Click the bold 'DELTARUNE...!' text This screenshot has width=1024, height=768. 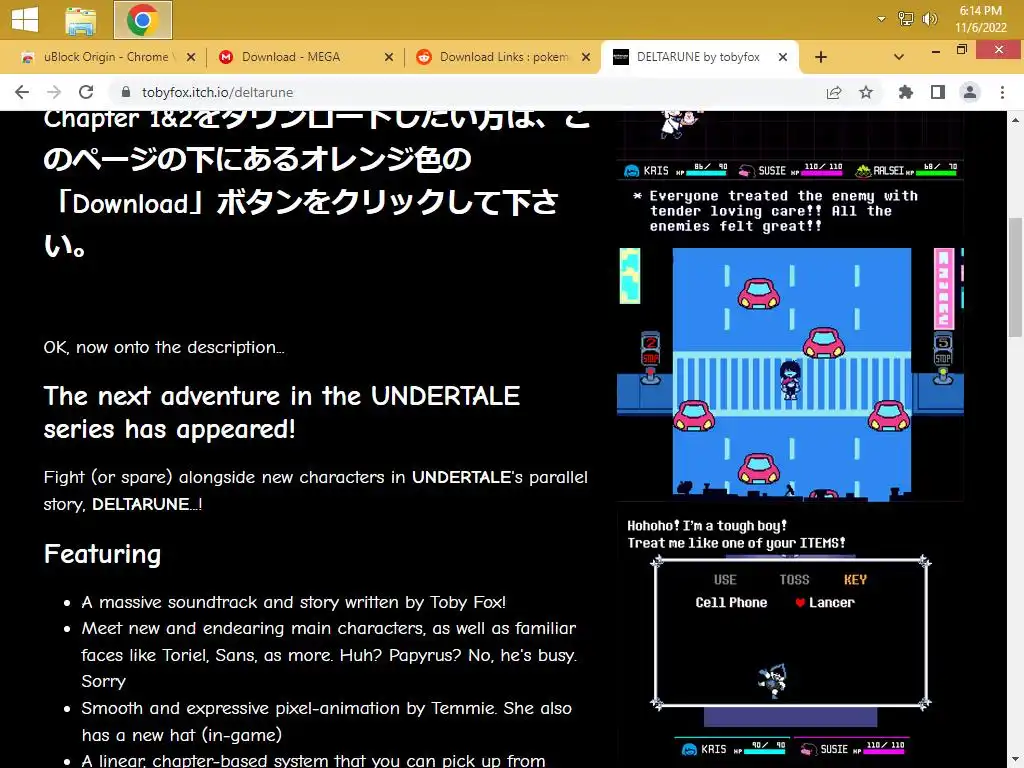147,504
